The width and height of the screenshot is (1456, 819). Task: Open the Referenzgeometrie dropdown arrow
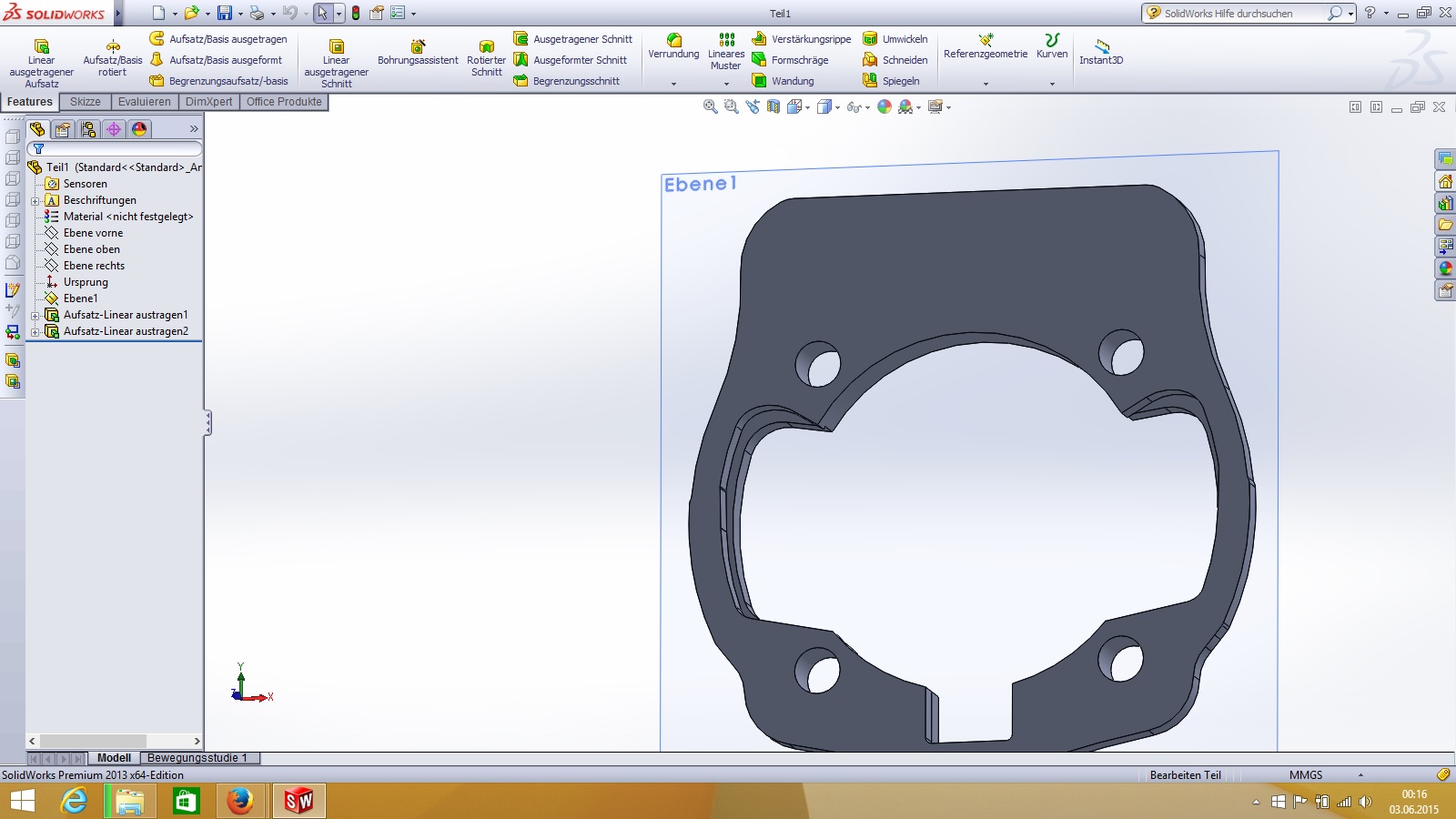(986, 84)
